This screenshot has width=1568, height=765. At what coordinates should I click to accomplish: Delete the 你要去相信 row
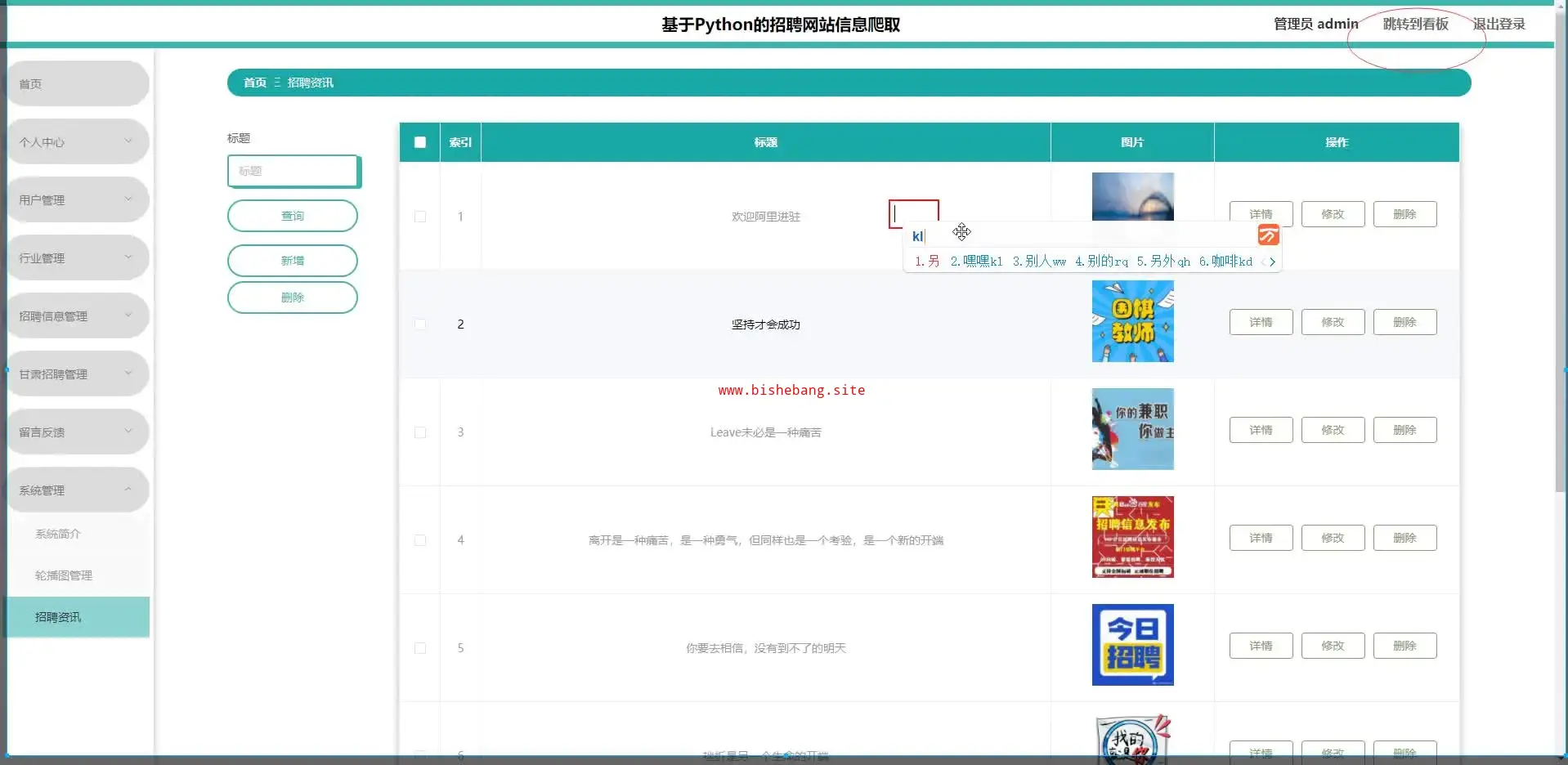1405,646
